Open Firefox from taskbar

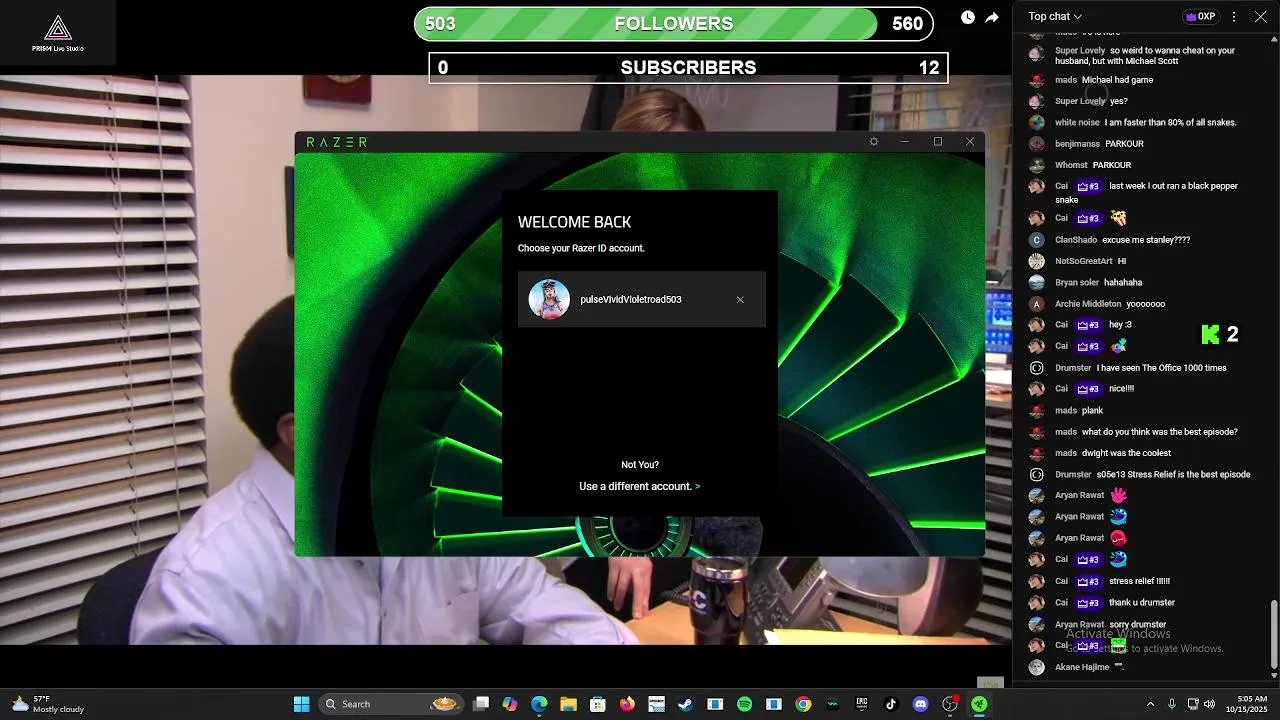(x=627, y=704)
